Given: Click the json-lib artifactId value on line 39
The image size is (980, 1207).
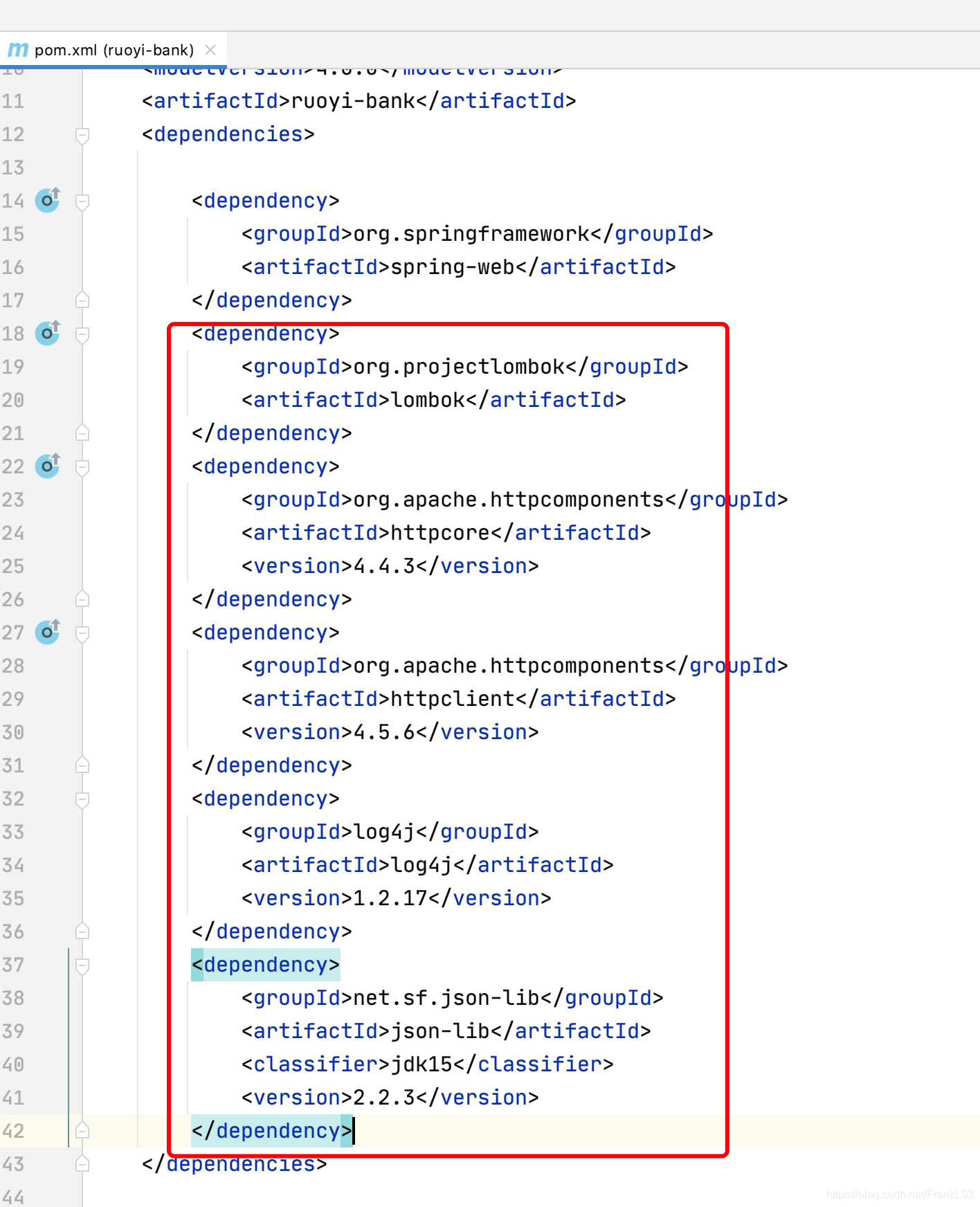Looking at the screenshot, I should click(440, 1031).
